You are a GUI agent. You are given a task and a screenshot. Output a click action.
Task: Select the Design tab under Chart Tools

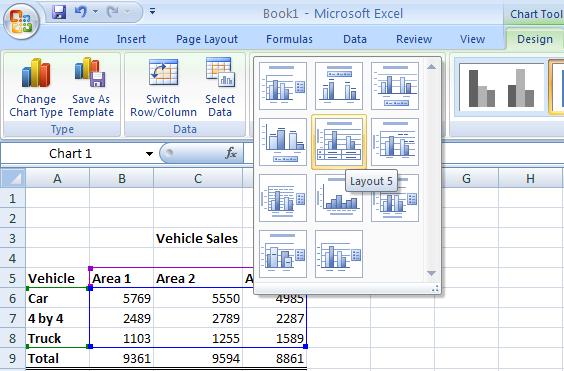click(535, 39)
